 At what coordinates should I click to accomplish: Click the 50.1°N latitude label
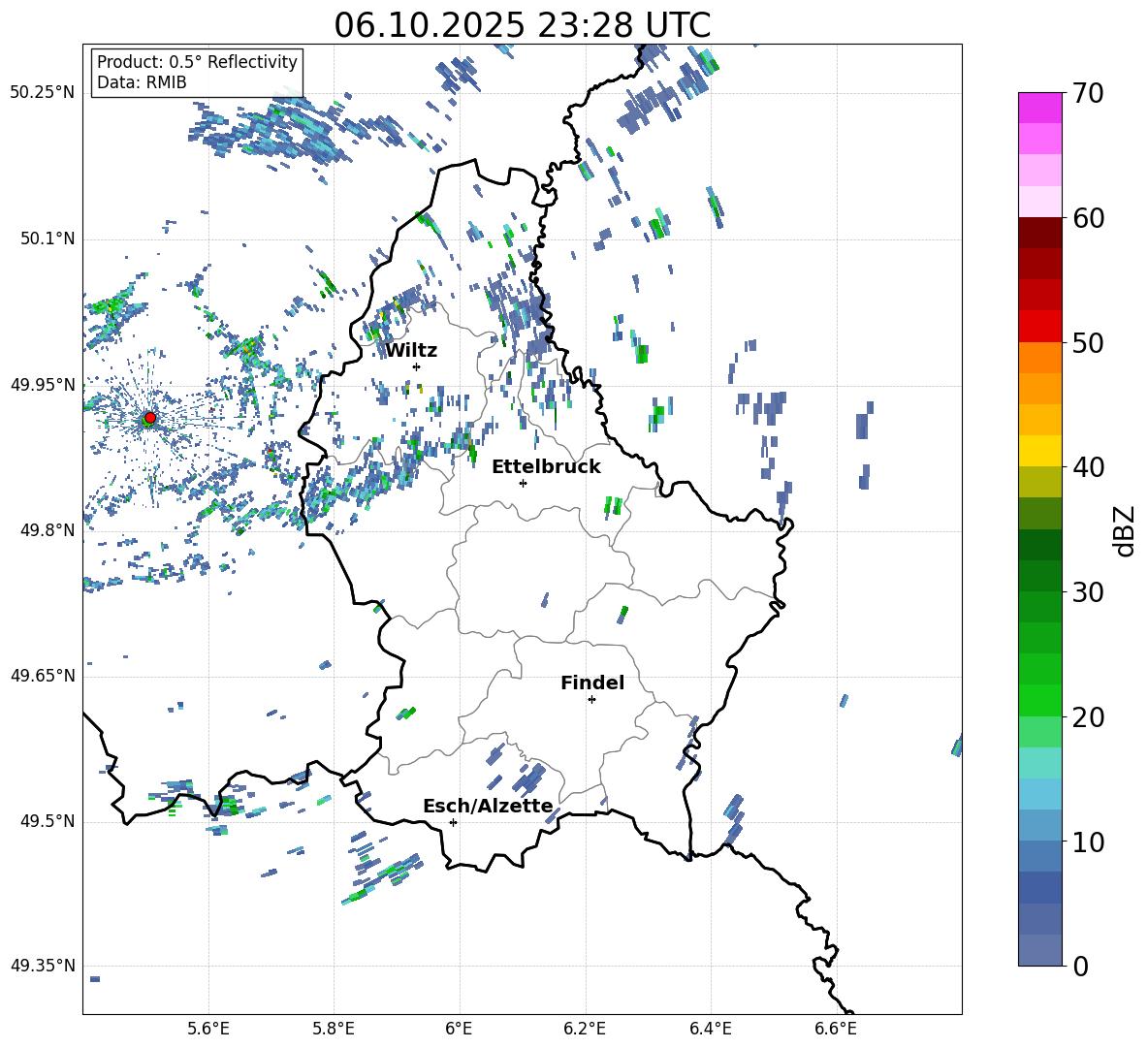pyautogui.click(x=48, y=239)
